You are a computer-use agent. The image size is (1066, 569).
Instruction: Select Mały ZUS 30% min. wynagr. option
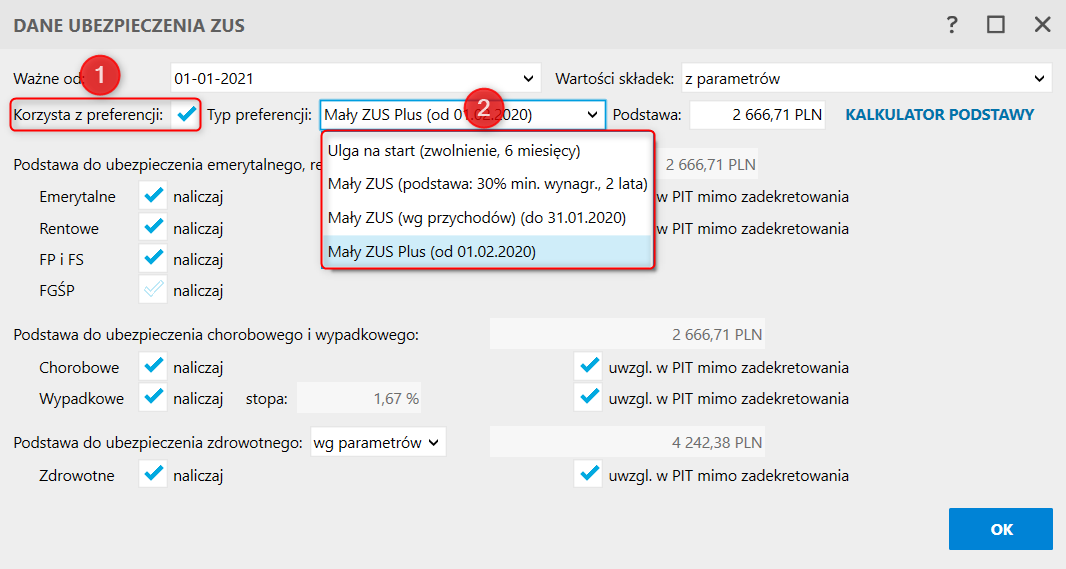tap(487, 184)
